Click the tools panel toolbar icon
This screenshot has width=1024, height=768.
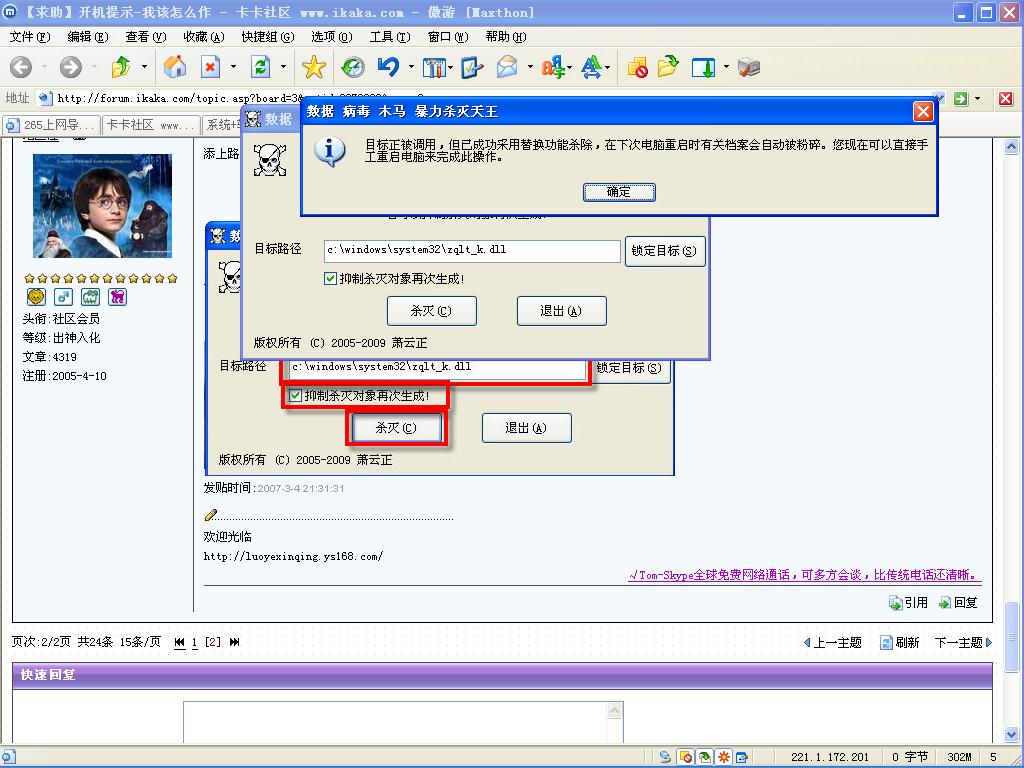(434, 67)
